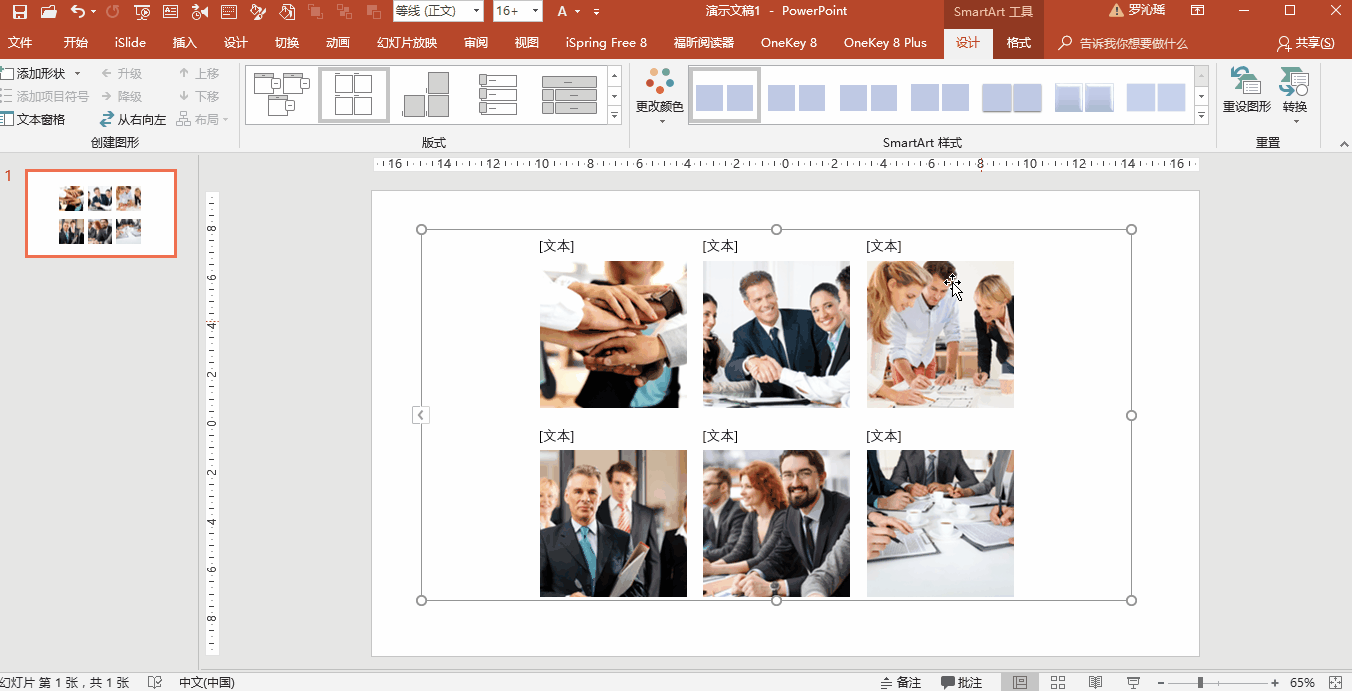This screenshot has width=1352, height=691.
Task: Switch to 开始 Home tab
Action: point(76,43)
